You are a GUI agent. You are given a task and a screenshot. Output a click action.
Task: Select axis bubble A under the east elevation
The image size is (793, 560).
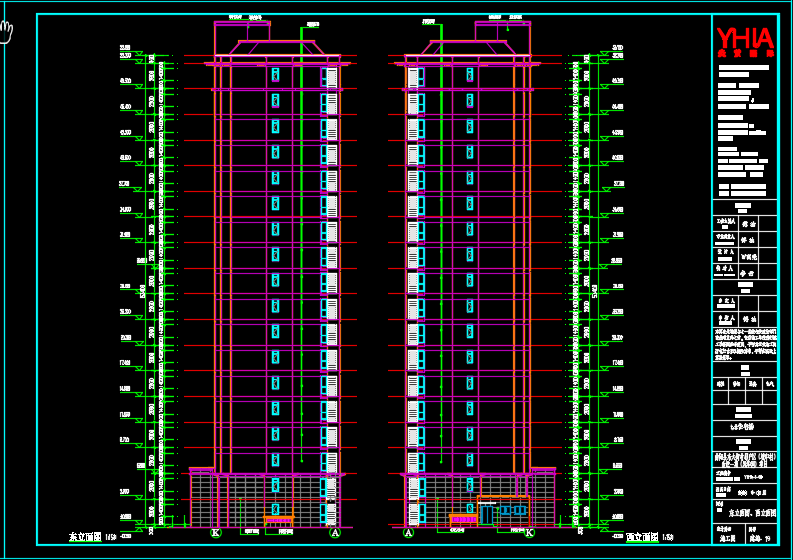coord(335,534)
